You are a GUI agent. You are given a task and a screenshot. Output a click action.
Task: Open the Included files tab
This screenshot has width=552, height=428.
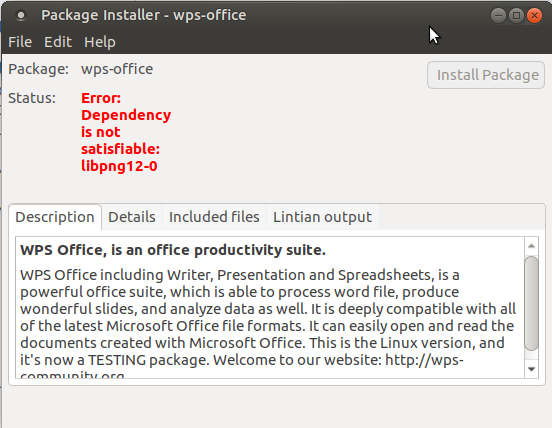coord(214,217)
